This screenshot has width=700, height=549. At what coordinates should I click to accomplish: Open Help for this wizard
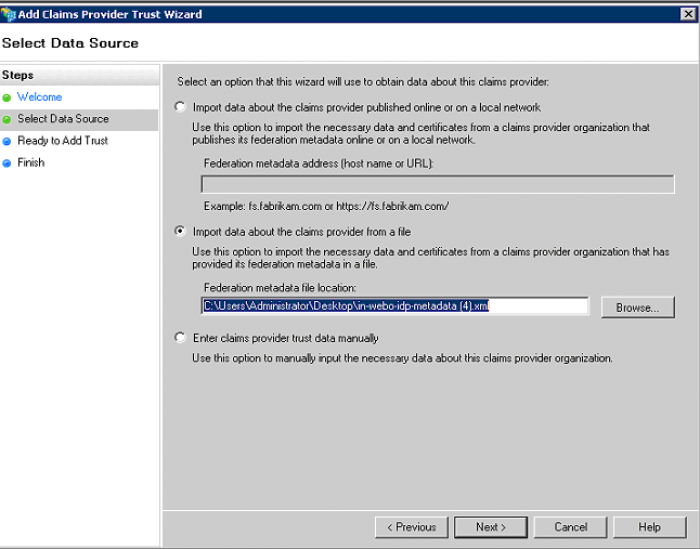pos(649,527)
